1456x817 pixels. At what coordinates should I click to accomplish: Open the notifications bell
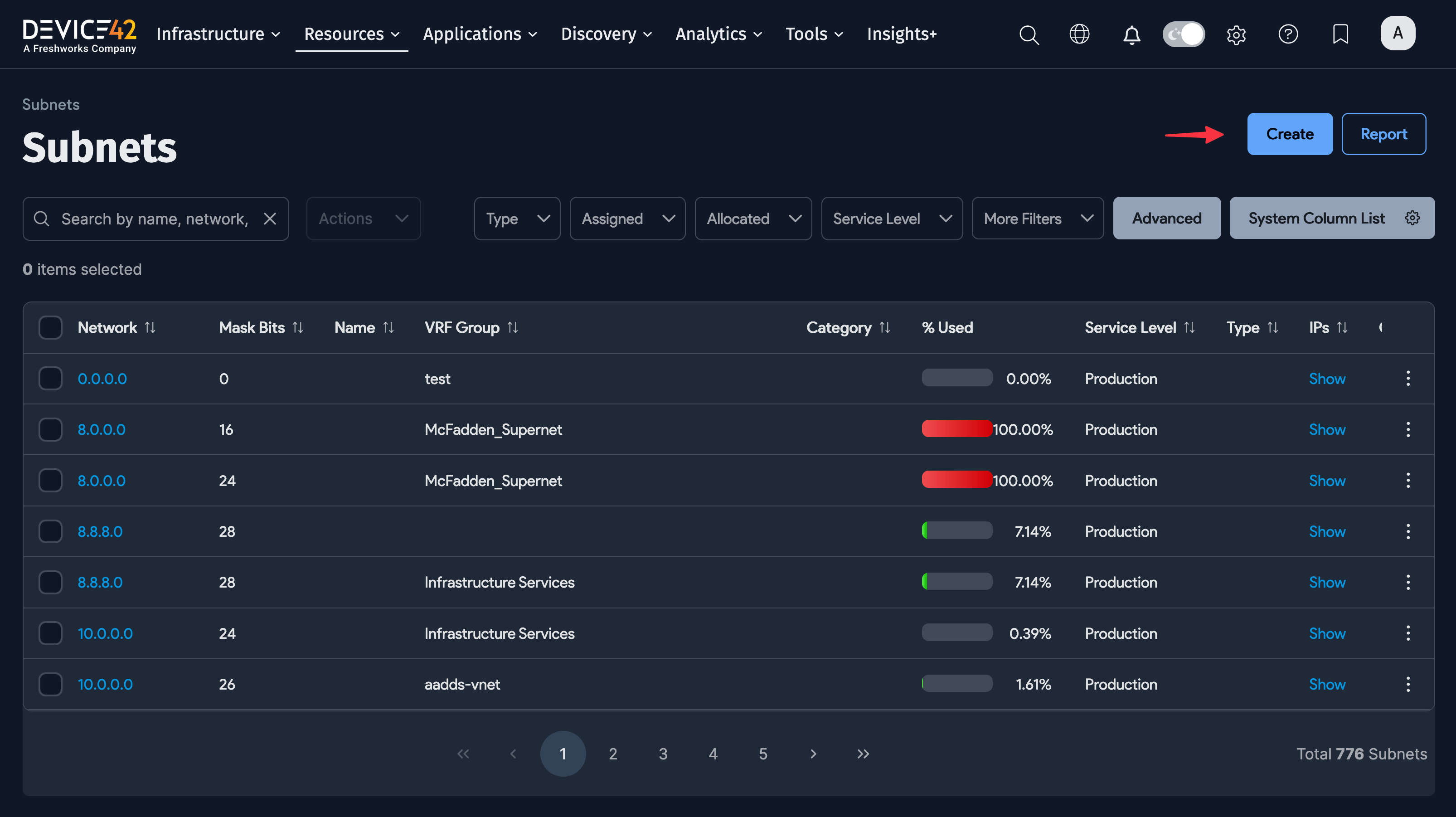tap(1131, 34)
